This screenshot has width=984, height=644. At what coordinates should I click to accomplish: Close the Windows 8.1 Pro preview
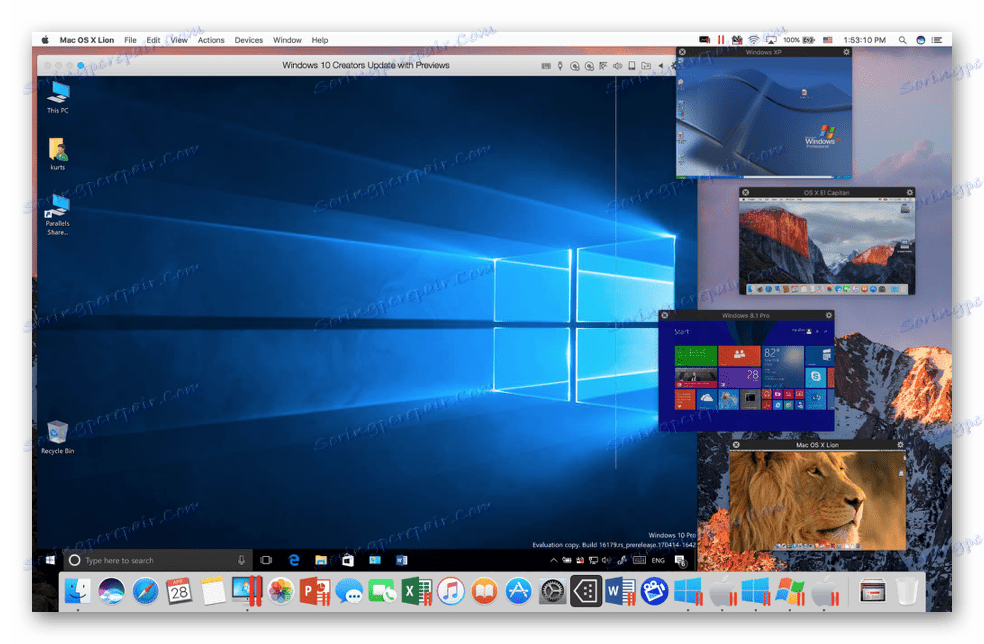pyautogui.click(x=665, y=315)
